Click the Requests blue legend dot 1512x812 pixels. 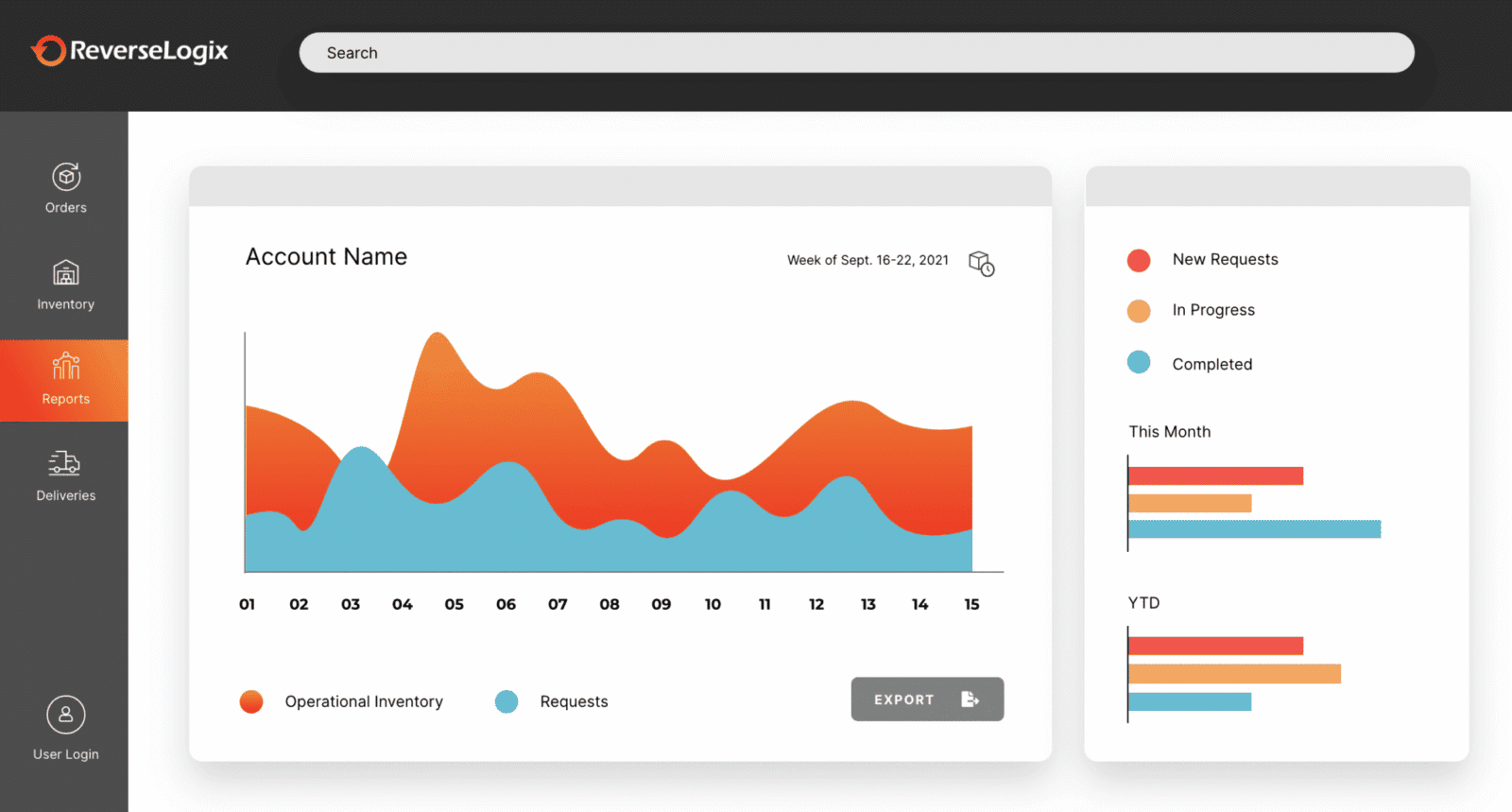pos(507,701)
